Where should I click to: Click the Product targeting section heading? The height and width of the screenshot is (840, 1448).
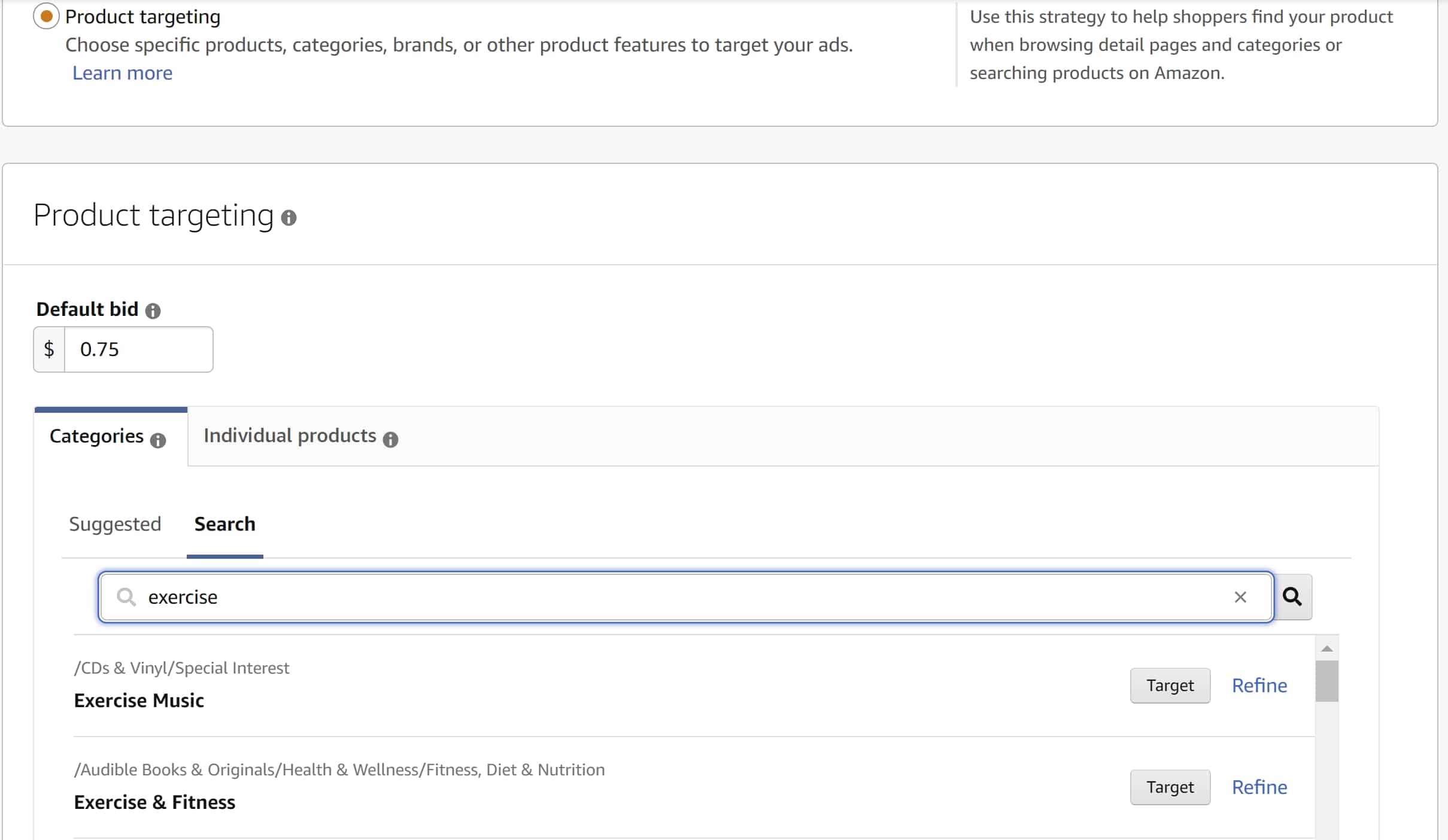[x=153, y=215]
